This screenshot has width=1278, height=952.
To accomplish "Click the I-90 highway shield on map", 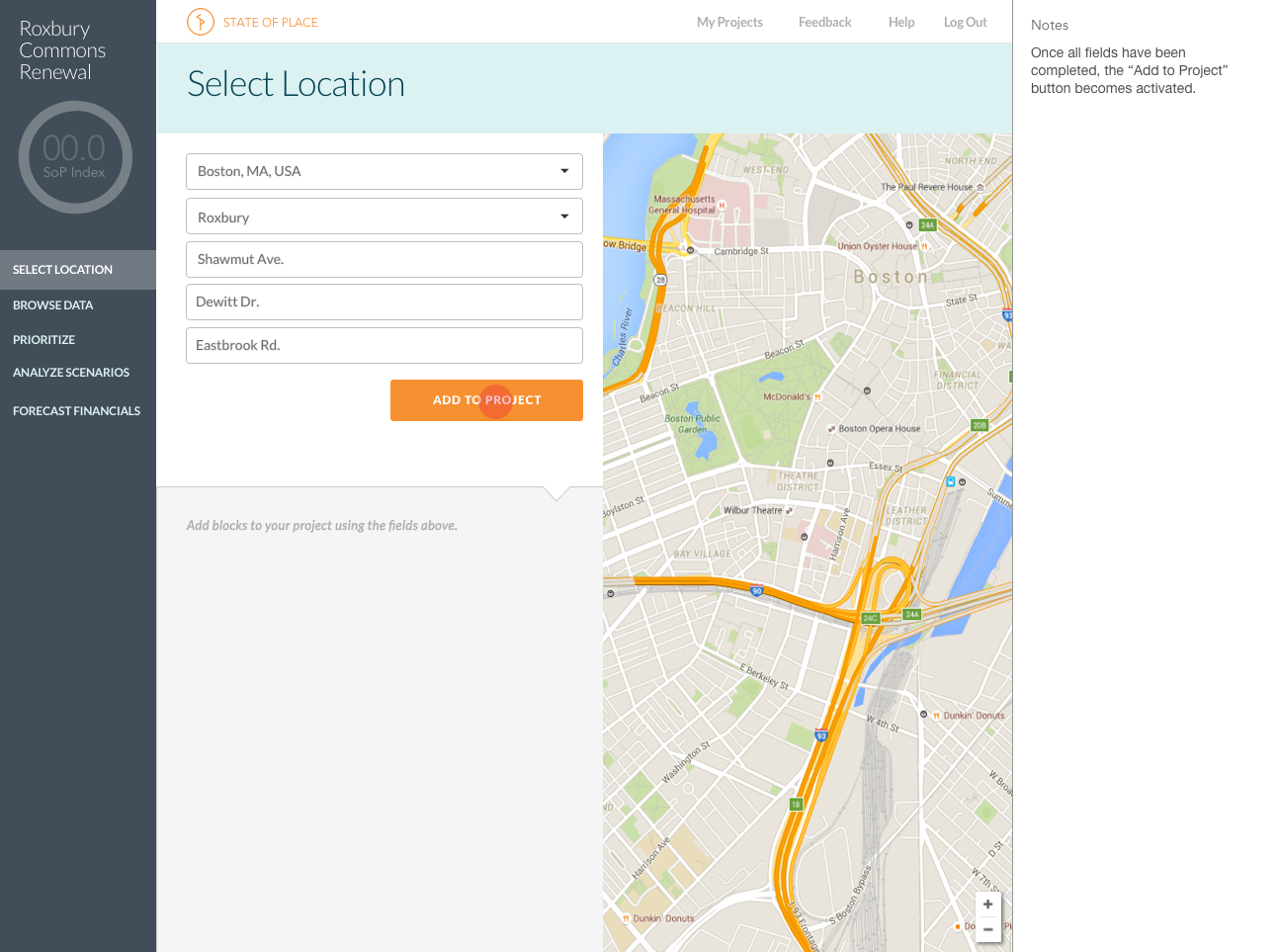I will coord(756,591).
